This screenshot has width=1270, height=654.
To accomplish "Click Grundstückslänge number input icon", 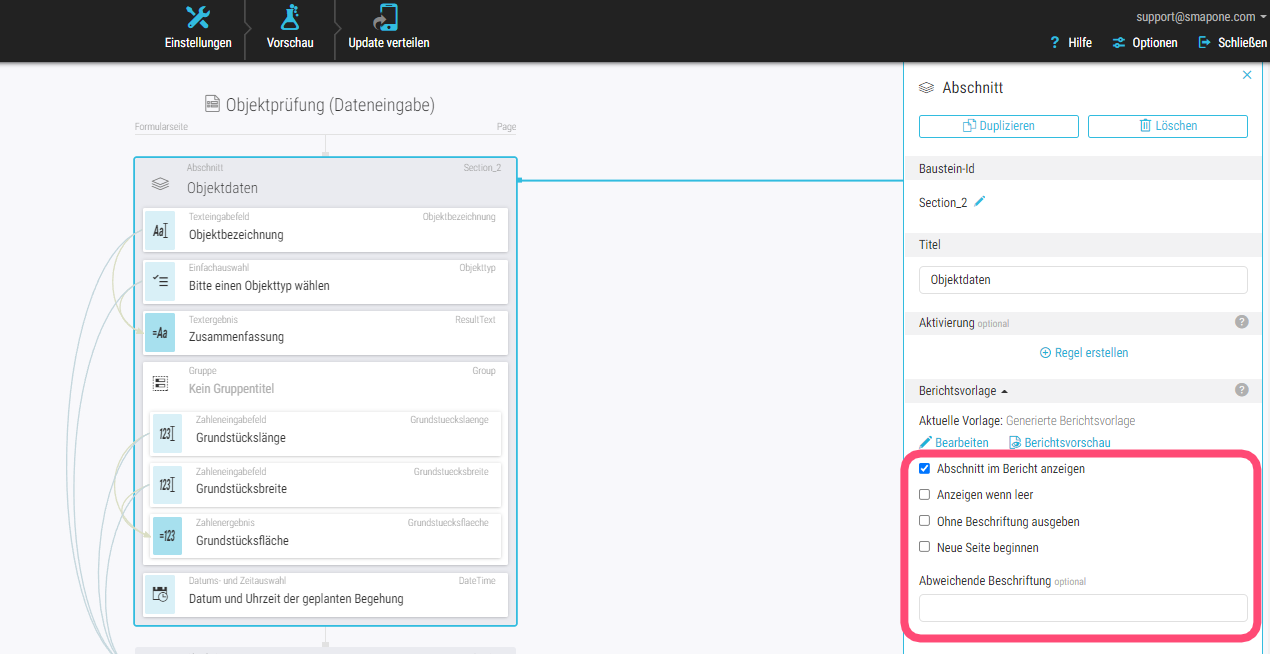I will [x=167, y=433].
